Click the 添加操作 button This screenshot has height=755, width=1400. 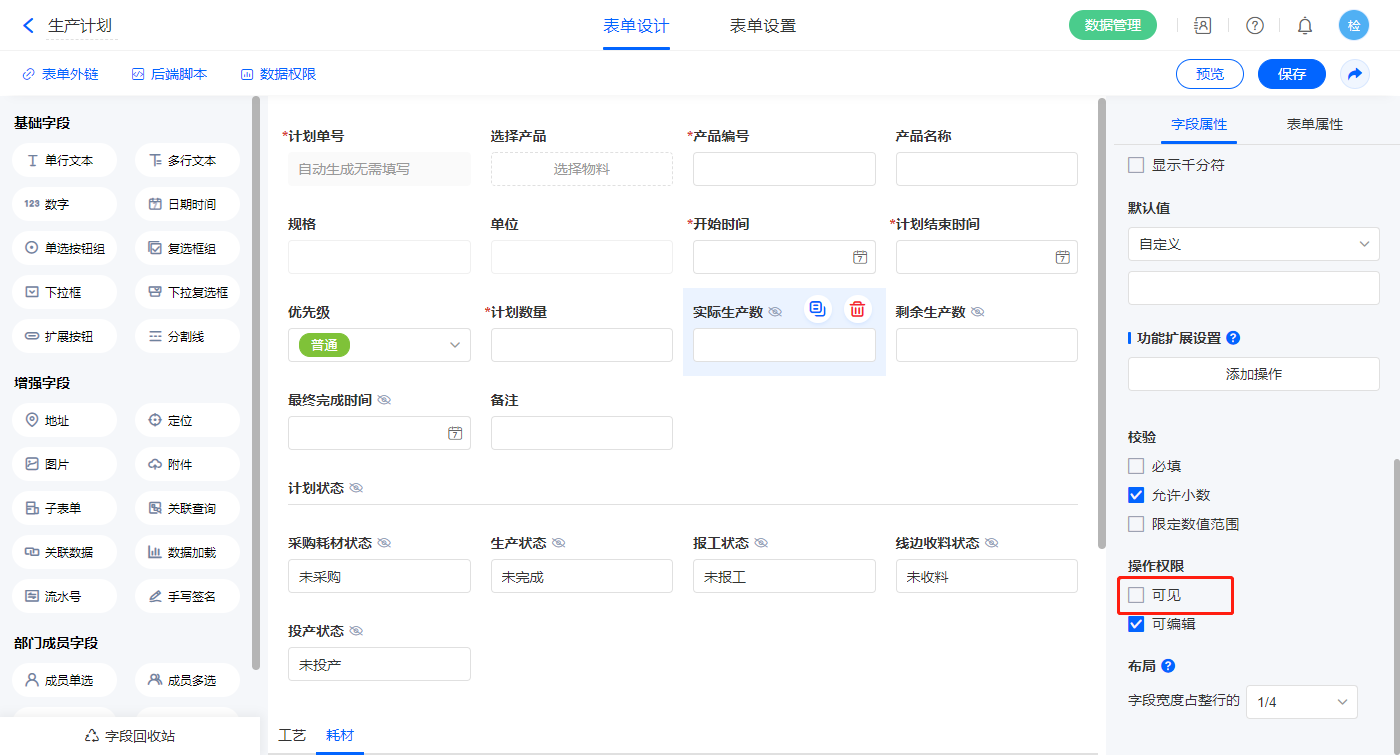pos(1253,374)
